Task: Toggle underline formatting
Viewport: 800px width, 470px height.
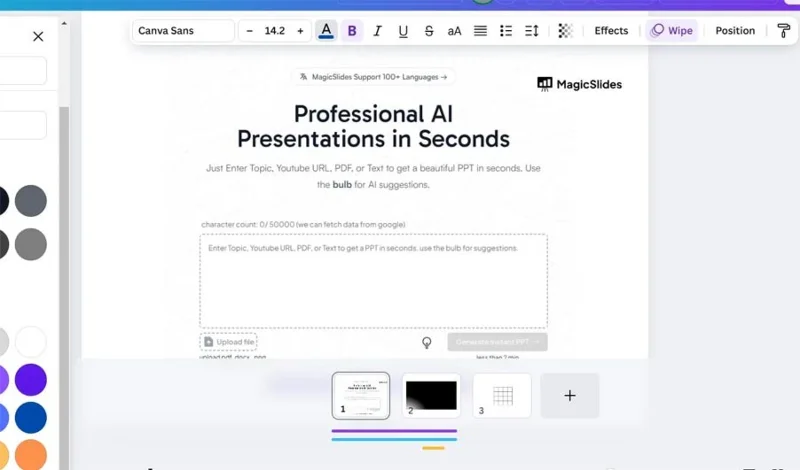Action: pyautogui.click(x=403, y=31)
